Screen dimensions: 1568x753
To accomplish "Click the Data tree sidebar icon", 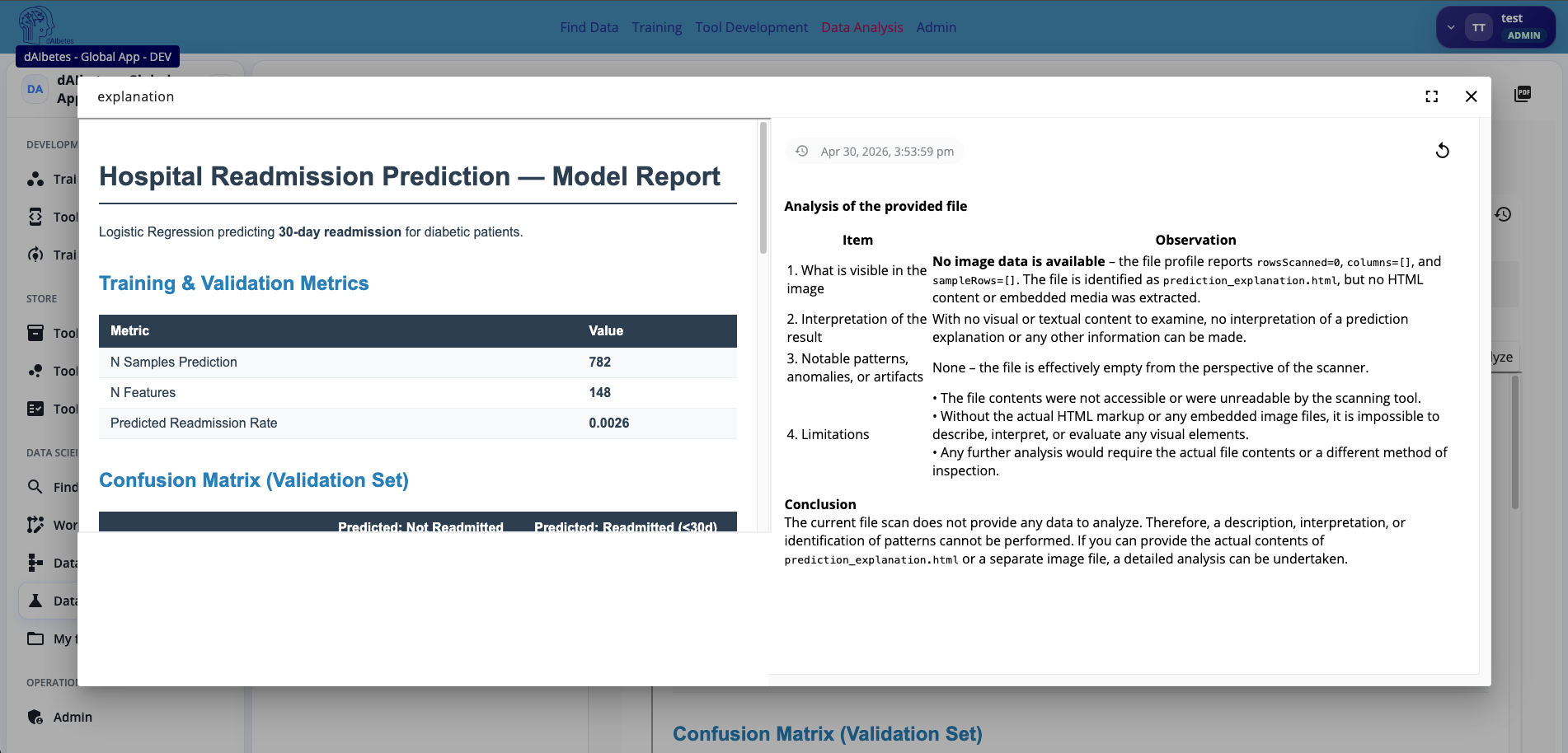I will pos(35,563).
